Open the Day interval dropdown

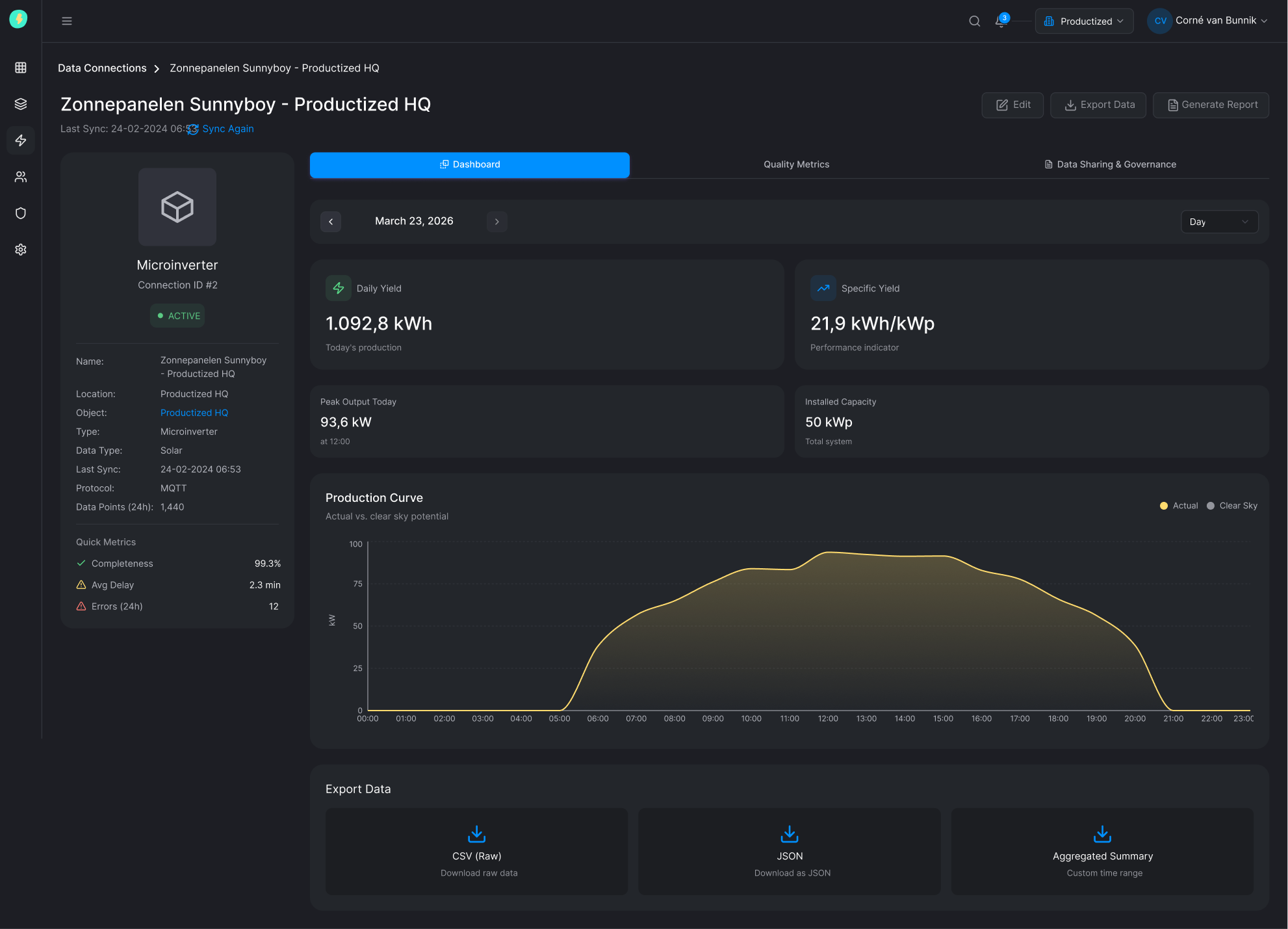tap(1219, 222)
